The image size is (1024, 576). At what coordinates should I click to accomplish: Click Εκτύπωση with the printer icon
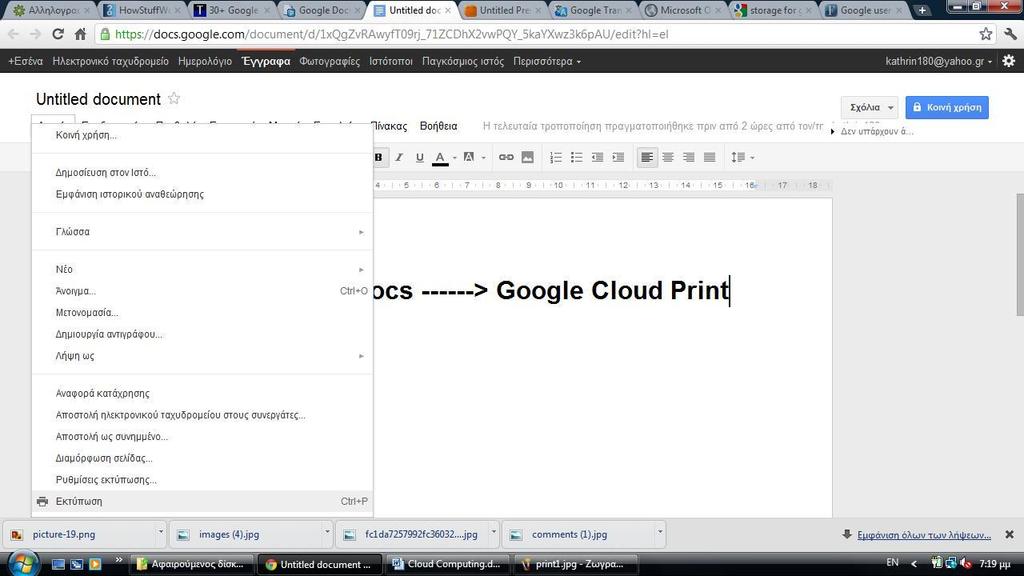coord(202,502)
